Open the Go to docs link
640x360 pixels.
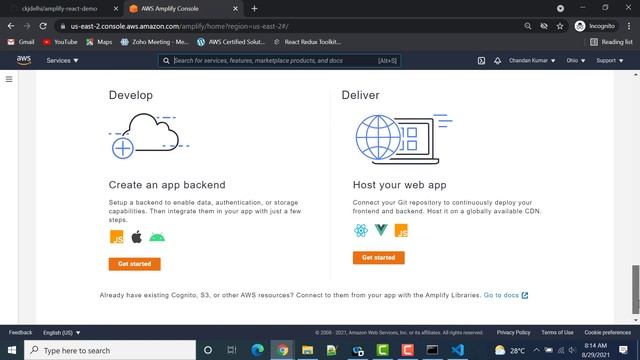pos(506,295)
